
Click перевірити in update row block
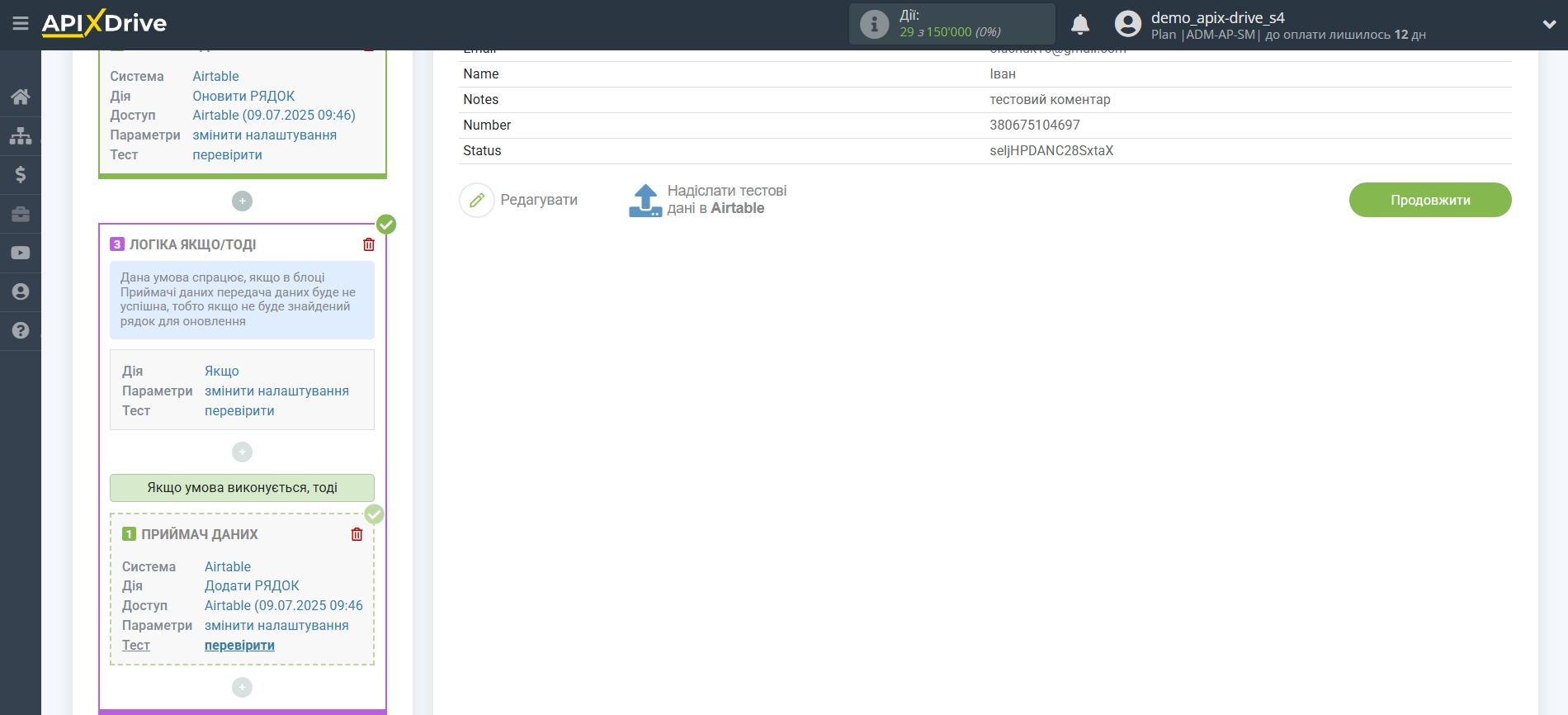[x=227, y=154]
